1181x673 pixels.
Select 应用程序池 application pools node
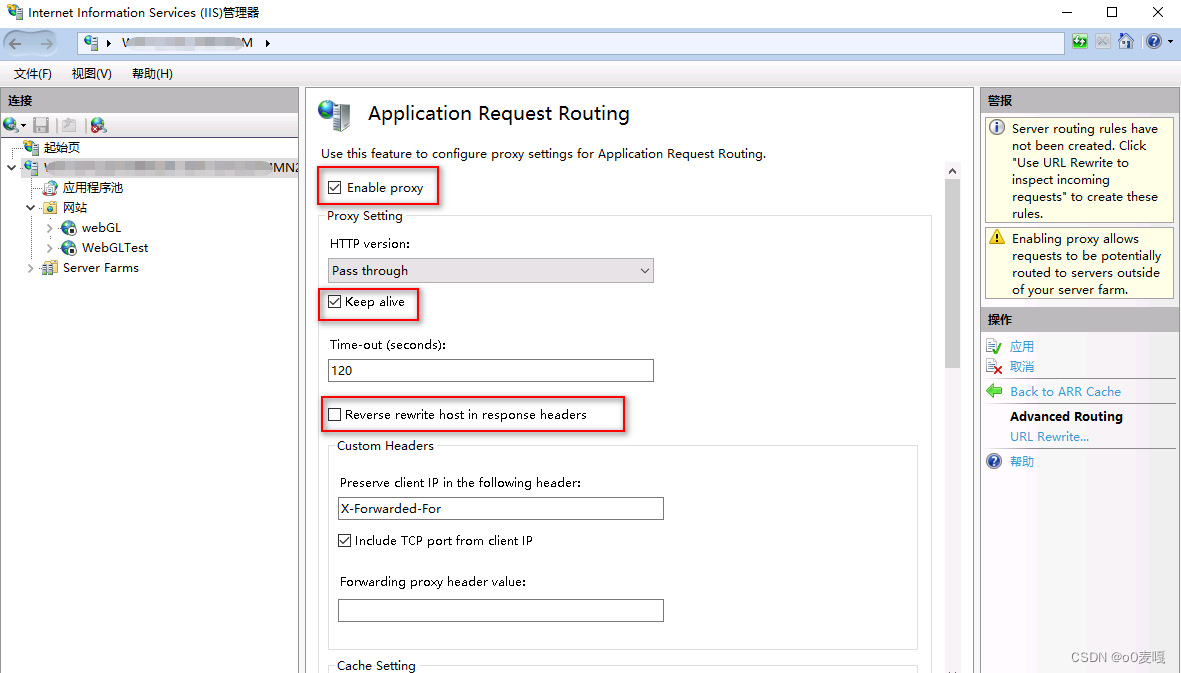[x=93, y=187]
